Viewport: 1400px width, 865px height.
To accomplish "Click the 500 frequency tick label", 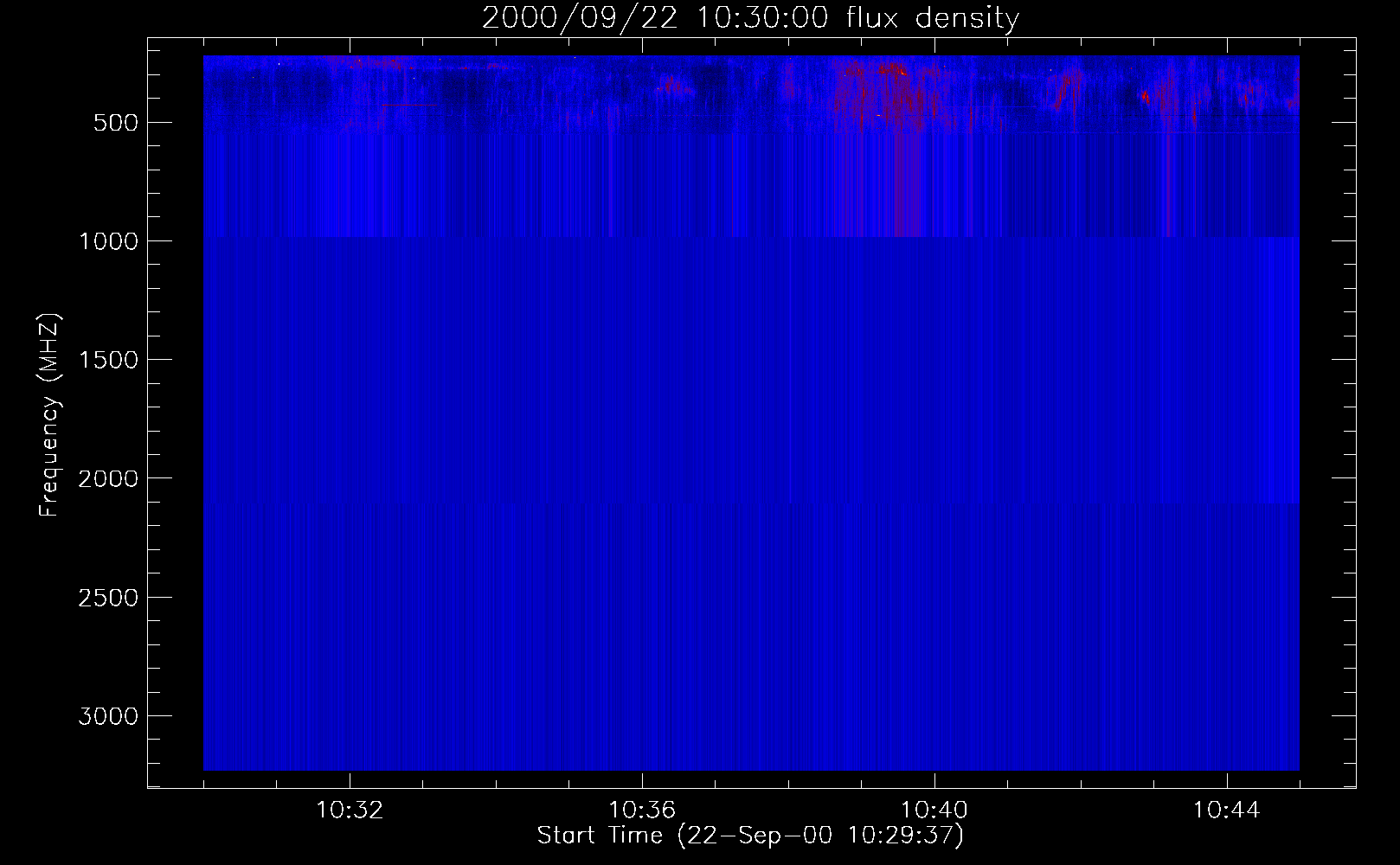I will [116, 123].
